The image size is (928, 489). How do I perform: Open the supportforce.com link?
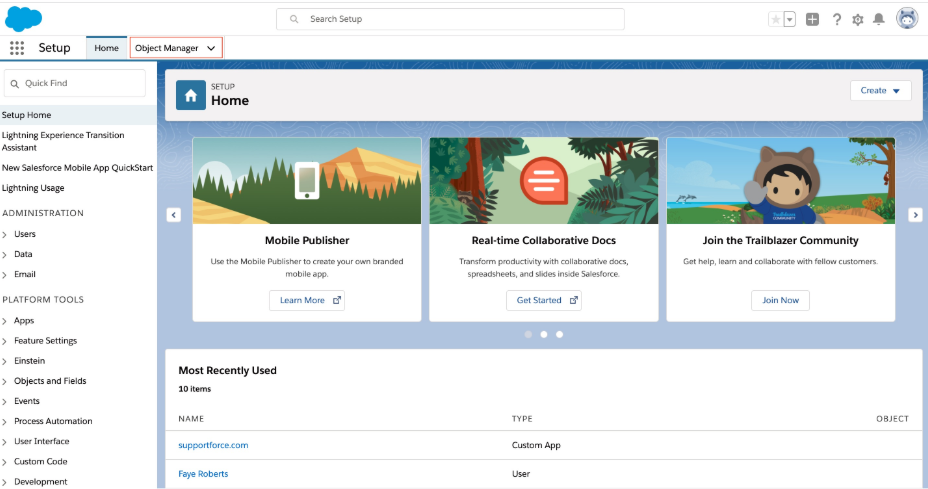click(x=213, y=445)
